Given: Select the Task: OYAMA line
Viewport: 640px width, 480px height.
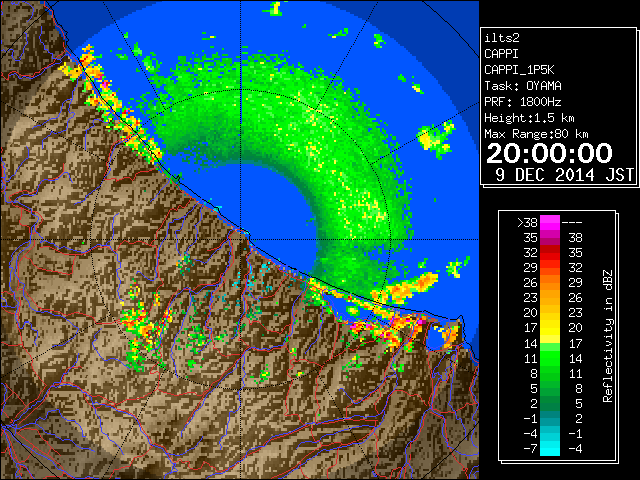Looking at the screenshot, I should point(523,86).
